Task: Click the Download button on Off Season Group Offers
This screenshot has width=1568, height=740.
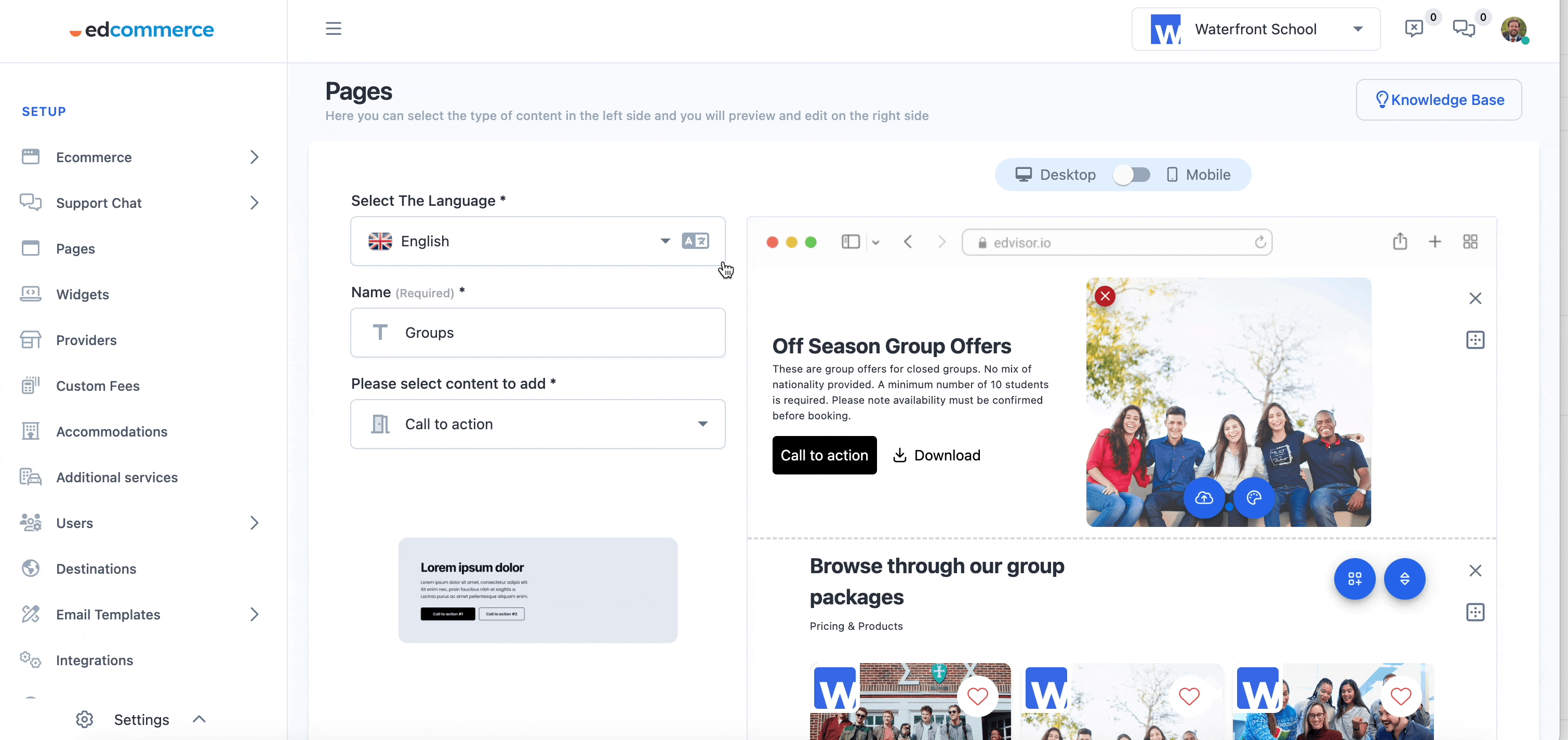Action: click(936, 455)
